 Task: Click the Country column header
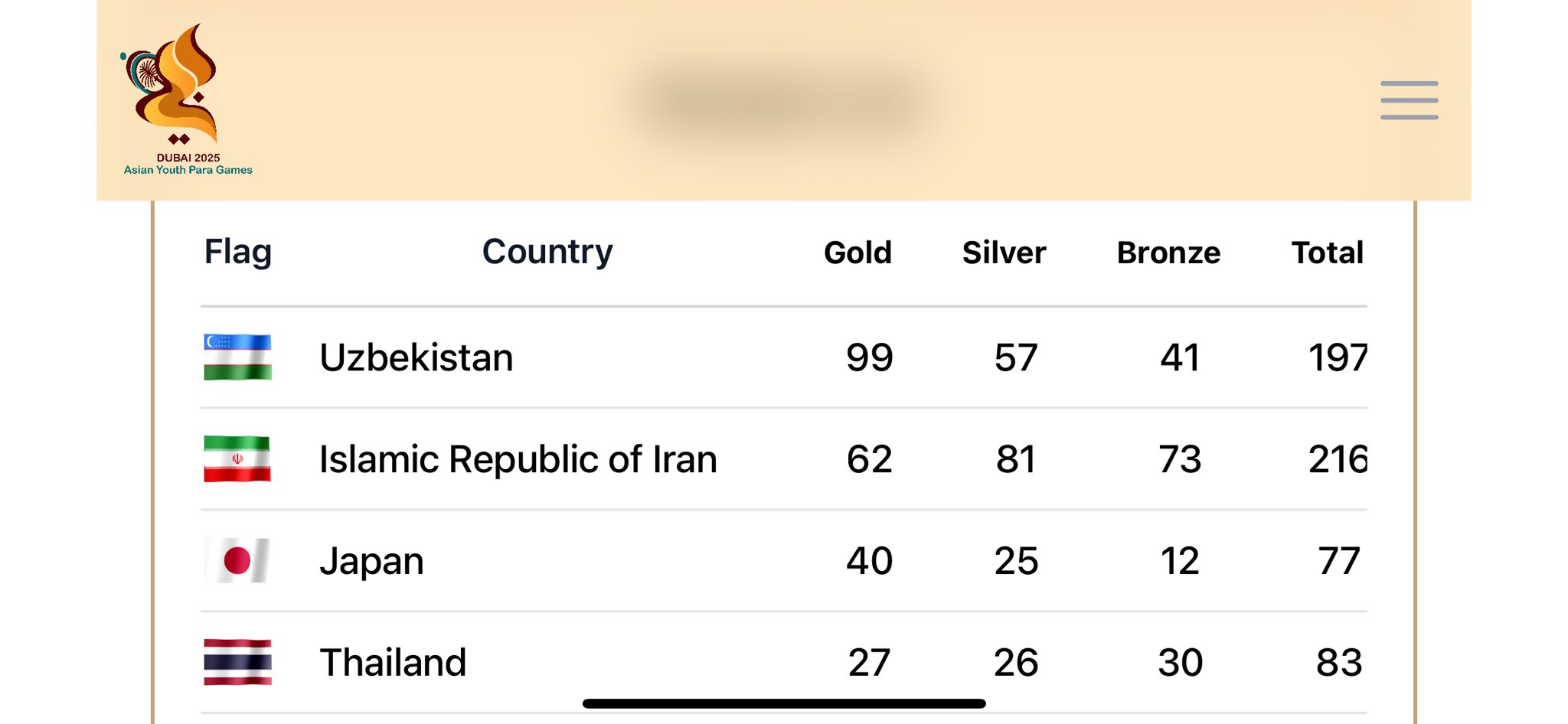(x=547, y=252)
